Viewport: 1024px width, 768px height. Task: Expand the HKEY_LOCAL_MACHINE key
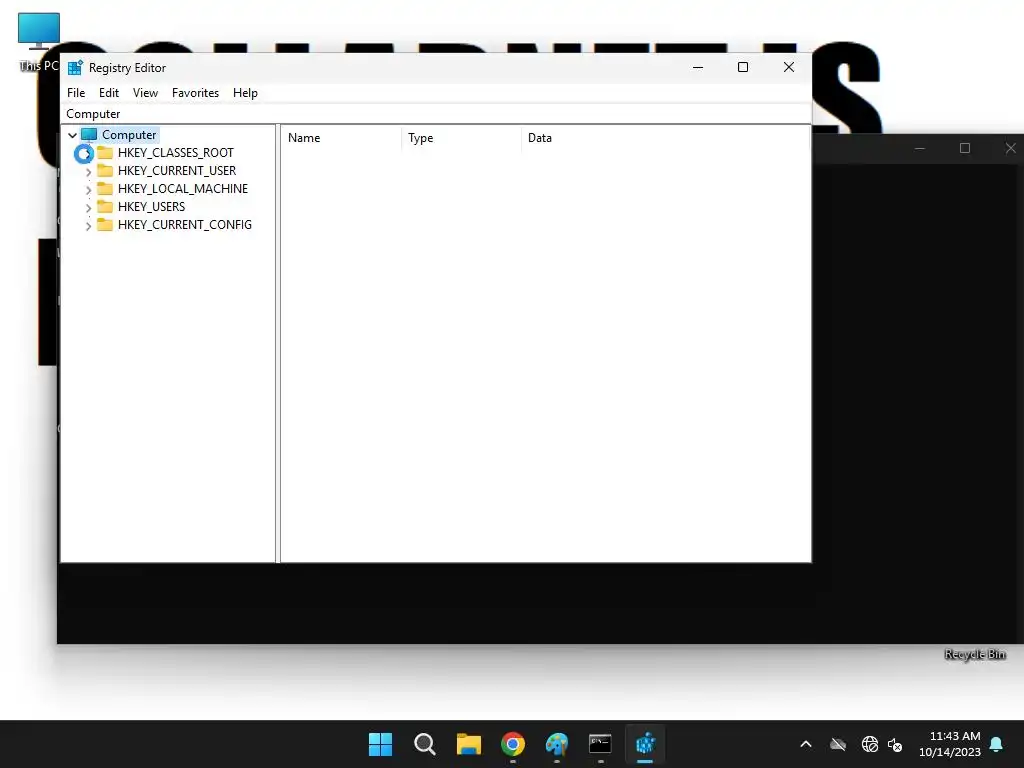[88, 189]
